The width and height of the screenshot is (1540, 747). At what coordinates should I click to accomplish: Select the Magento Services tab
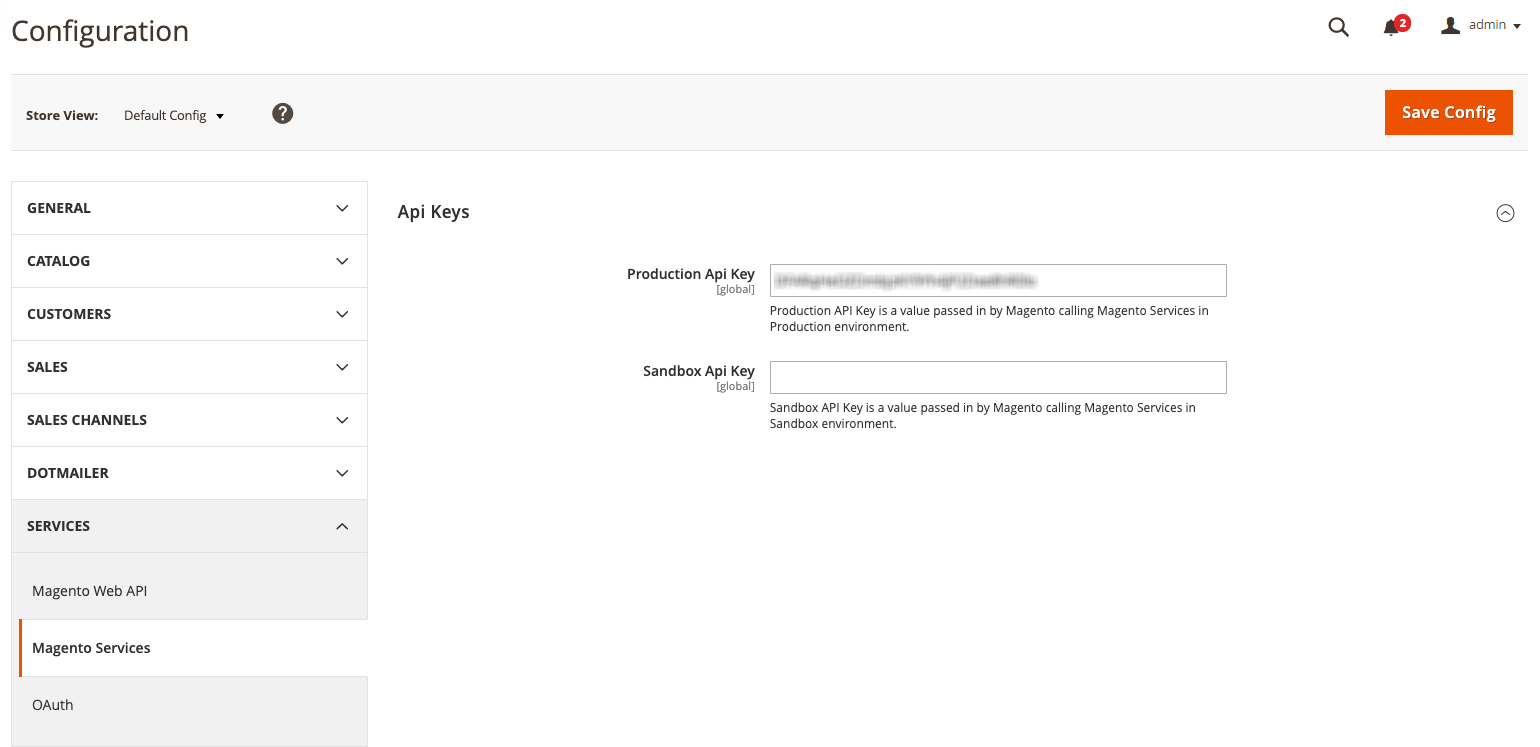[x=92, y=648]
